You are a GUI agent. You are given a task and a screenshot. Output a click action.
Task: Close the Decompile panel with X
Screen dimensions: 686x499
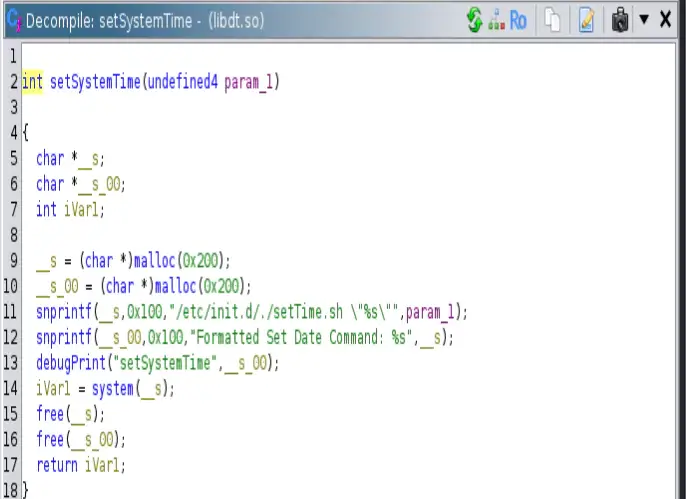(666, 20)
